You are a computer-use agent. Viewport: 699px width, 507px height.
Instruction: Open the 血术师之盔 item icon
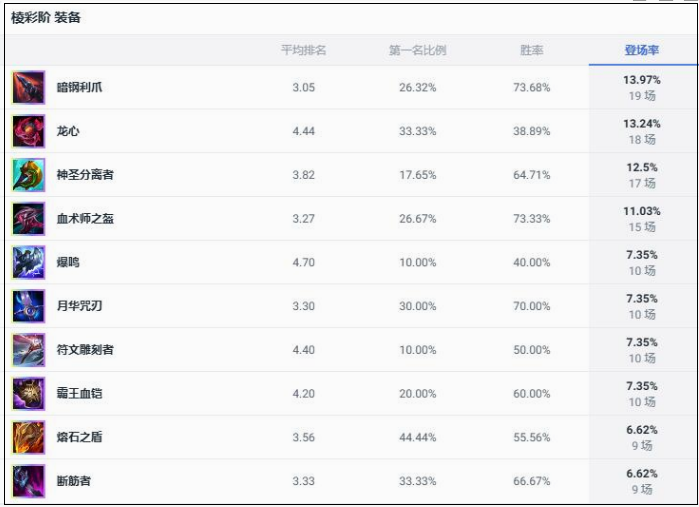[29, 218]
